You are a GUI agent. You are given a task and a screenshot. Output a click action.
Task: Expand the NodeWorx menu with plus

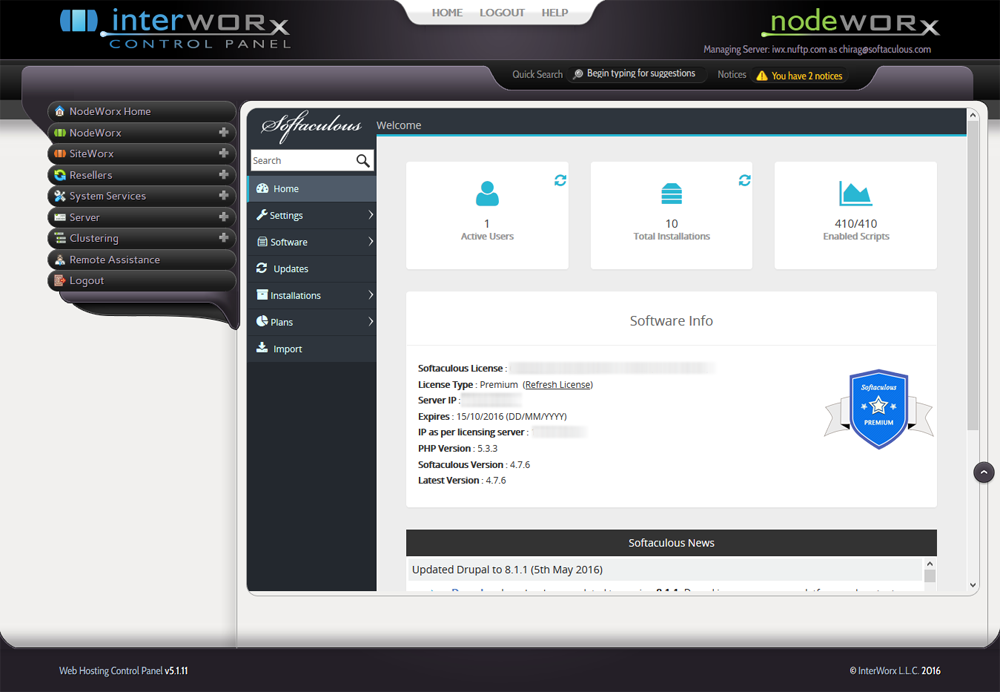(x=223, y=132)
